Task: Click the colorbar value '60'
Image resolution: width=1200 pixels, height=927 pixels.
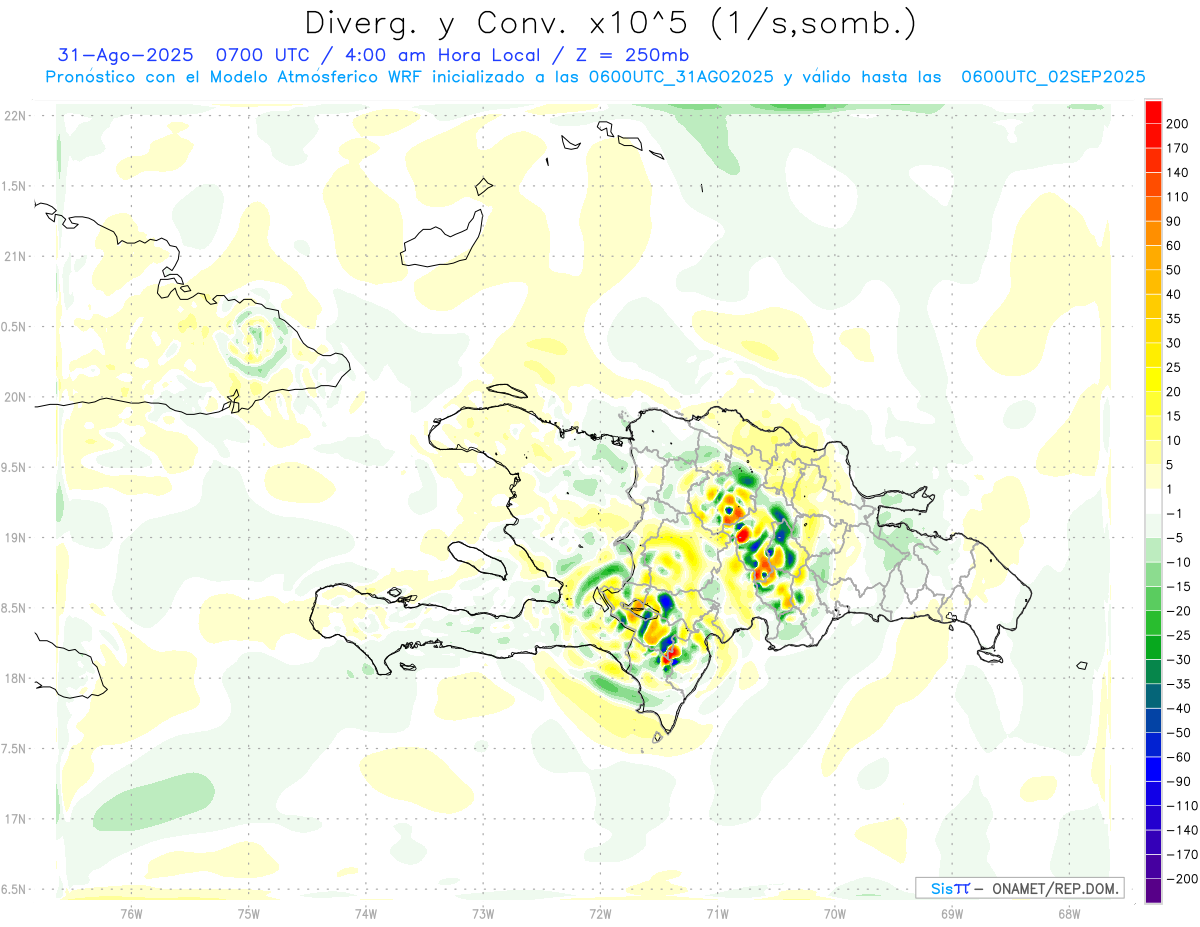Action: (1174, 246)
